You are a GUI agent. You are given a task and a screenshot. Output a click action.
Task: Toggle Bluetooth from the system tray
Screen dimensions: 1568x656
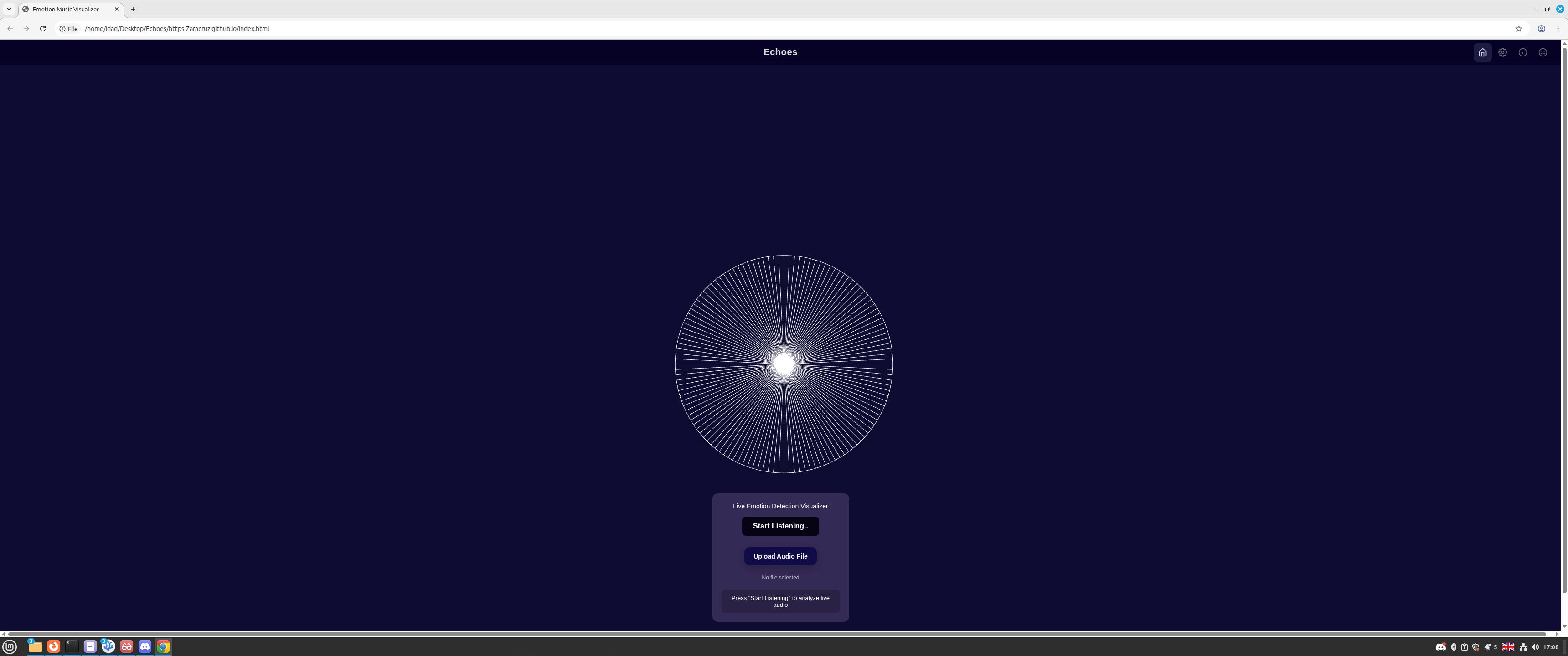1454,647
